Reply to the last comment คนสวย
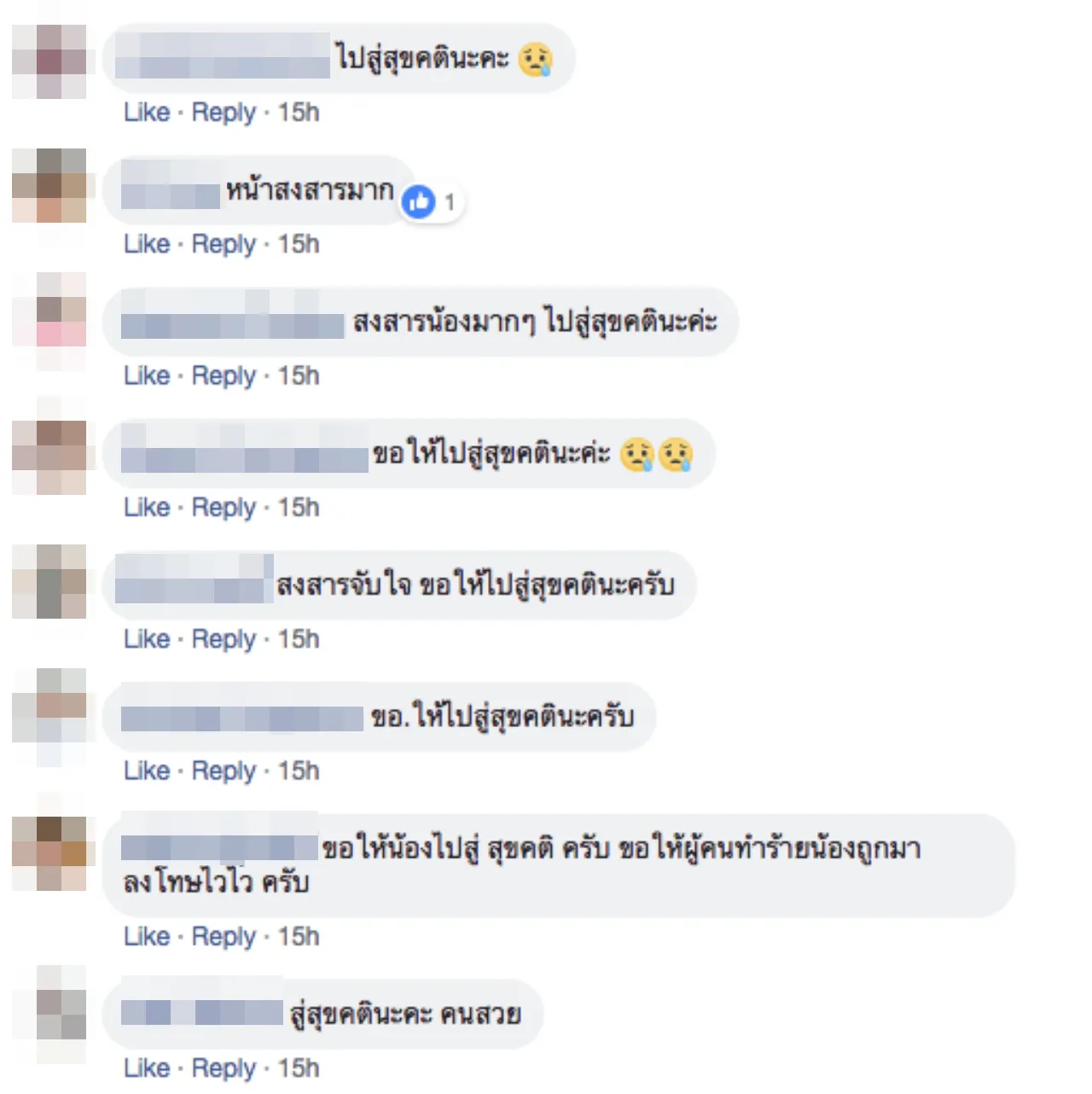This screenshot has width=1092, height=1094. coord(224,1068)
